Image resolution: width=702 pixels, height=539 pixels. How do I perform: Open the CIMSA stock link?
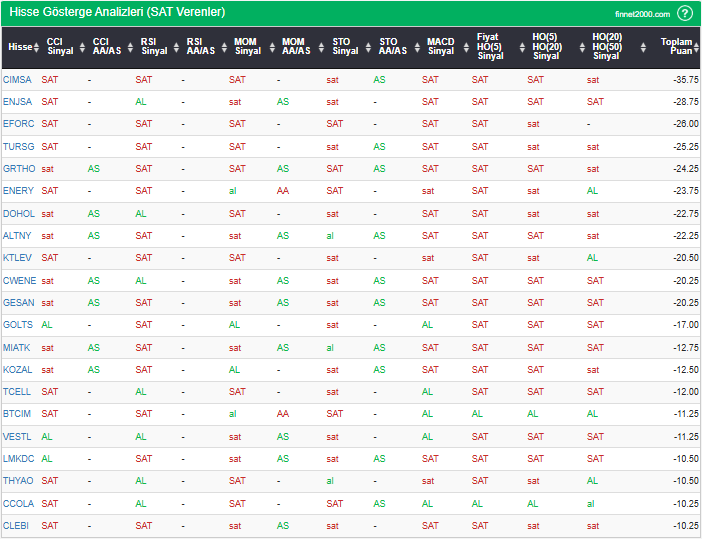[17, 79]
